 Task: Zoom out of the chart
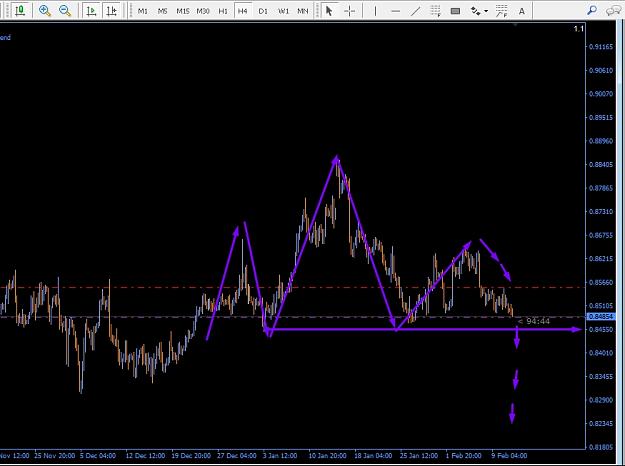tap(65, 11)
